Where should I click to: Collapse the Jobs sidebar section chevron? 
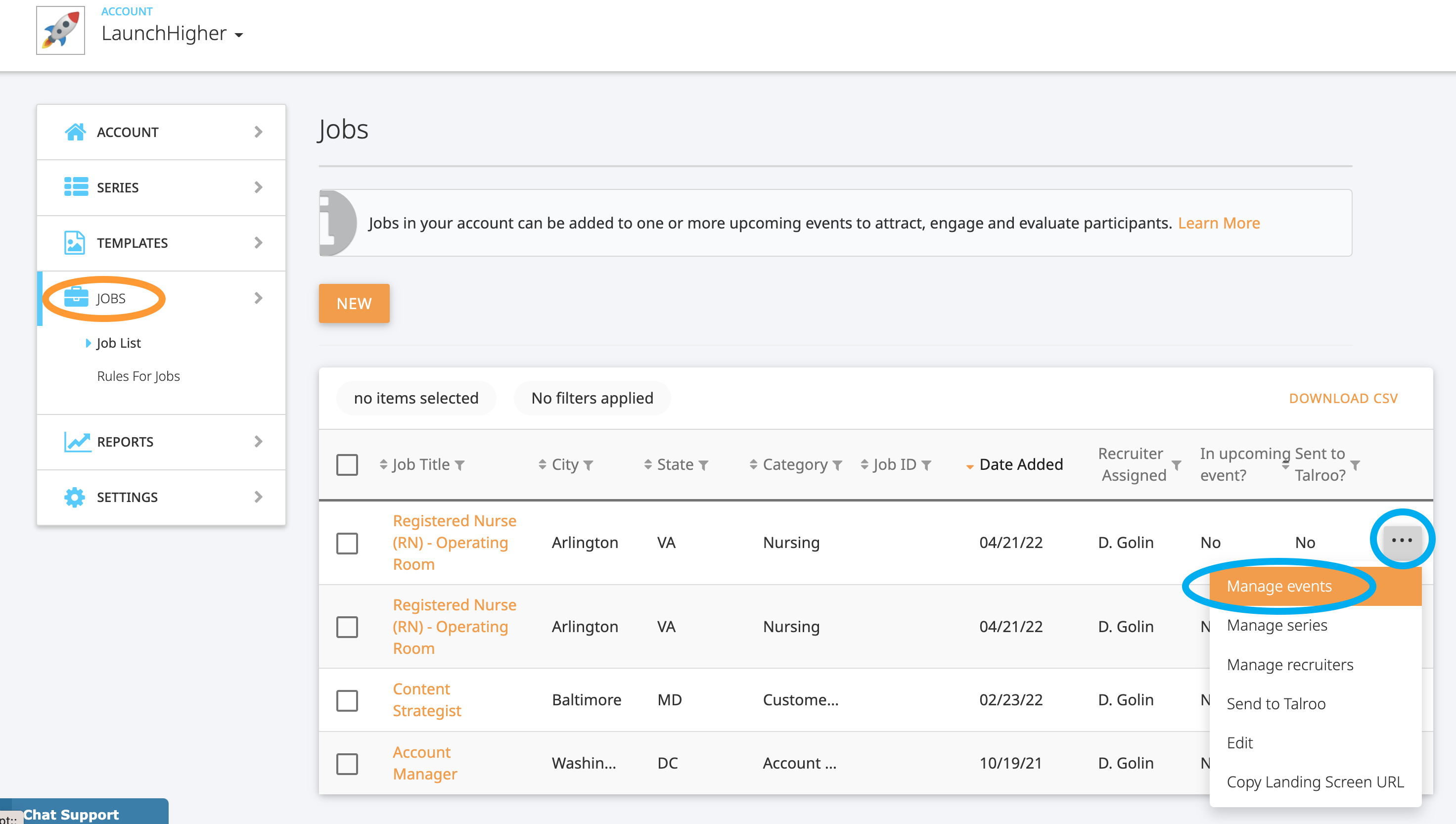tap(259, 298)
